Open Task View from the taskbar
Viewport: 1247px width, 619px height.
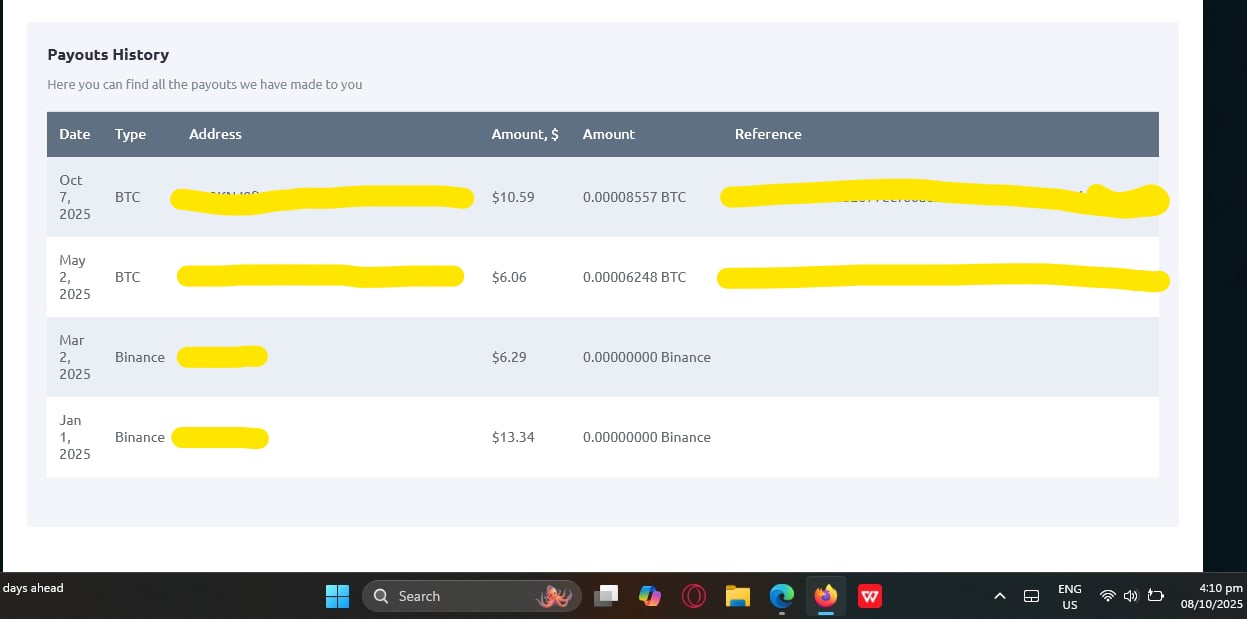(x=605, y=596)
